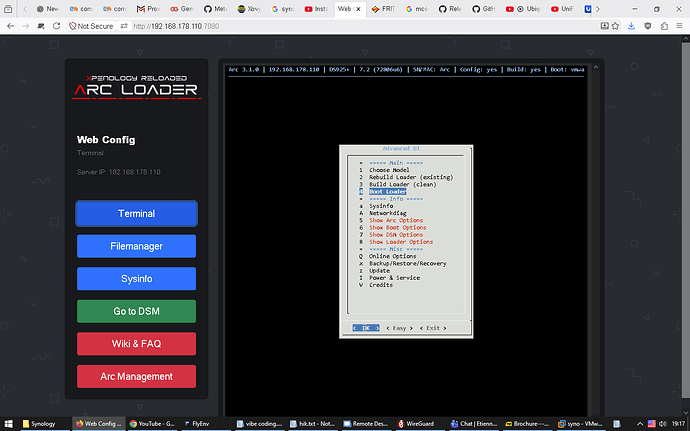
Task: Select 'Build Loader (clean)' menu entry
Action: (403, 184)
